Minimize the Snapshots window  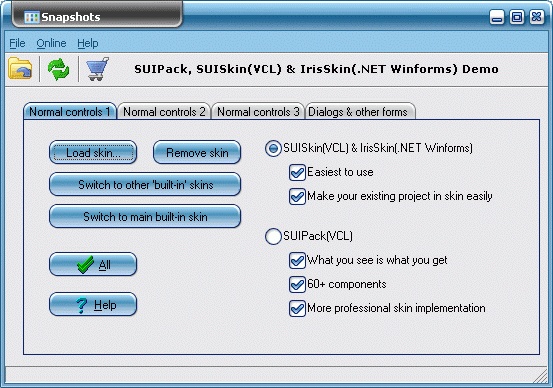[x=497, y=17]
